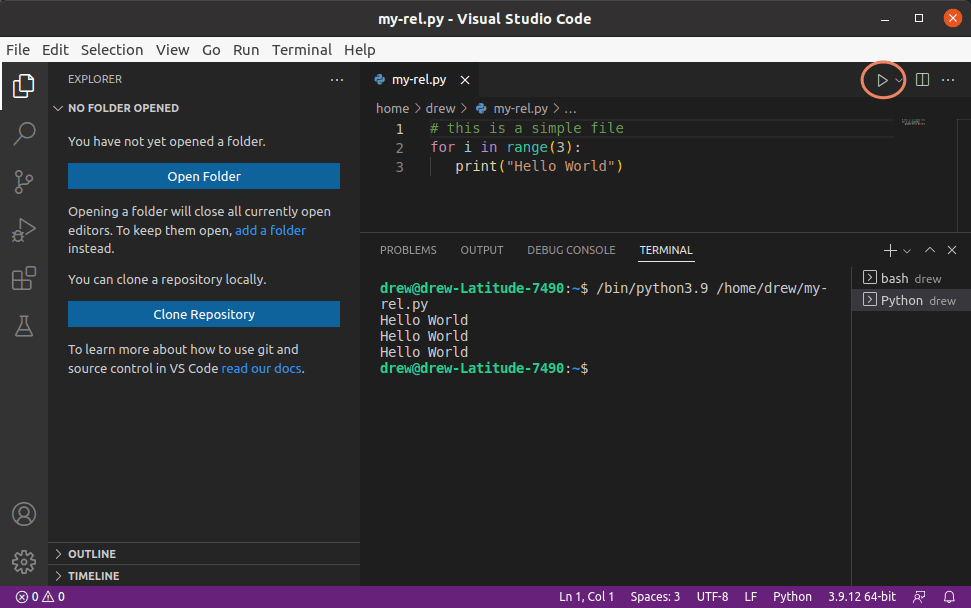971x608 pixels.
Task: Open the new terminal launch profile dropdown
Action: coord(907,250)
